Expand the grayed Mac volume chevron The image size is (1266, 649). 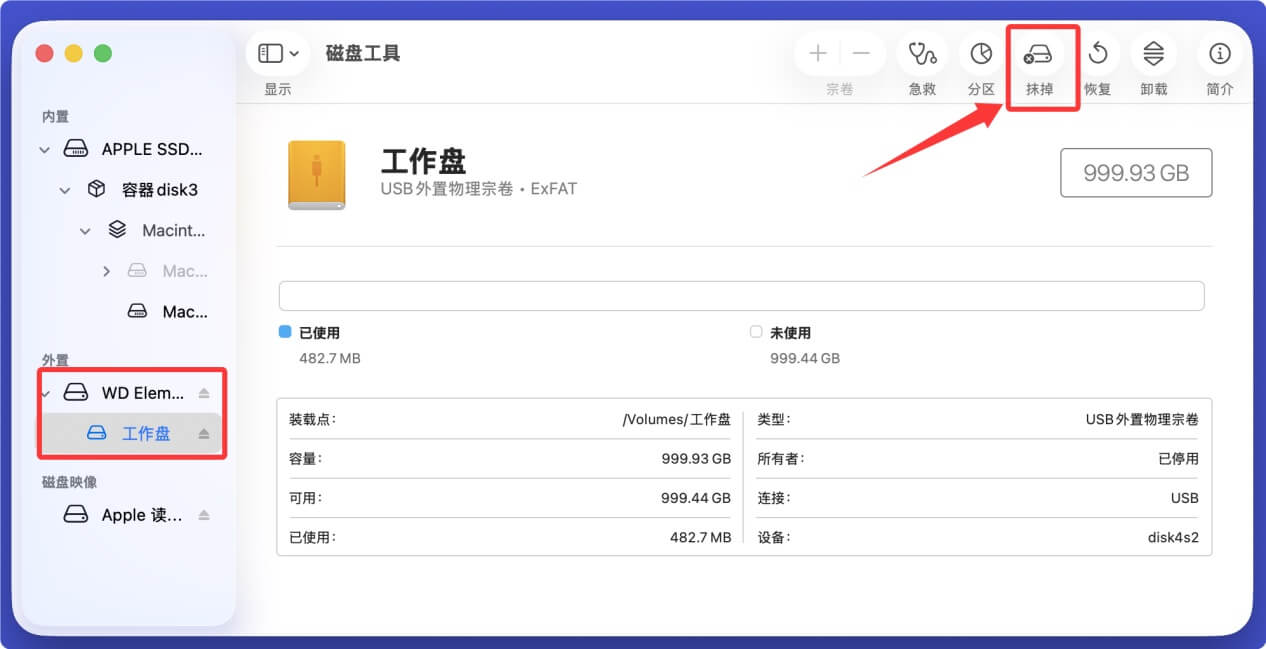tap(107, 270)
